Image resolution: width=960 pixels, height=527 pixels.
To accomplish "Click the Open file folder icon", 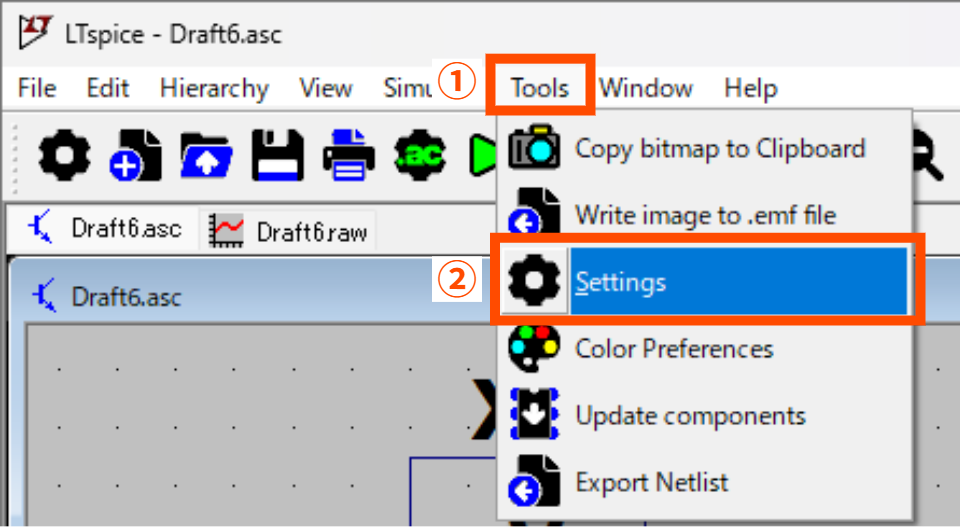I will [206, 155].
